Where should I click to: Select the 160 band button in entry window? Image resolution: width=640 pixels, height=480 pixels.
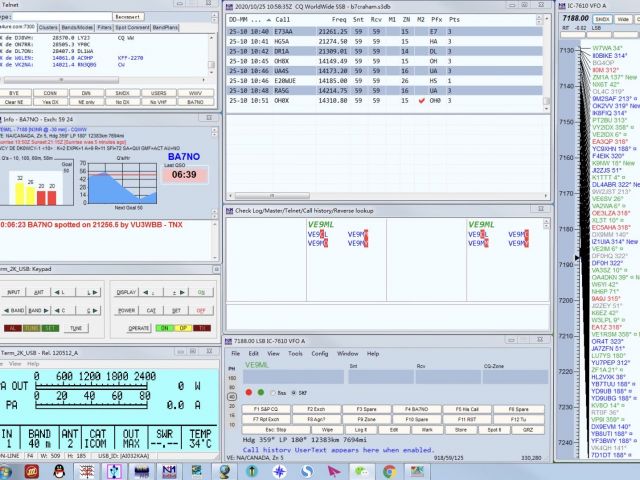coord(232,378)
